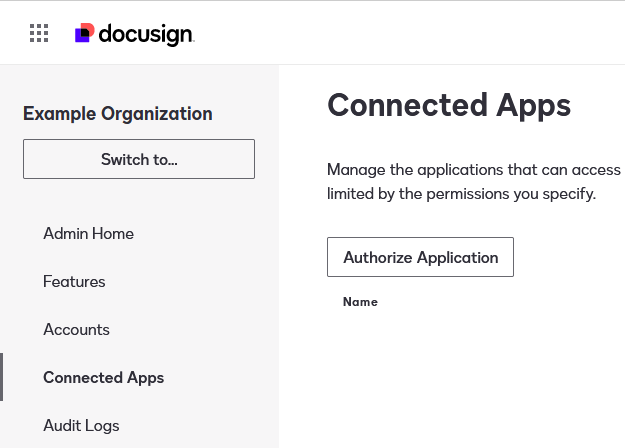Click the Example Organization title
Viewport: 625px width, 448px height.
pyautogui.click(x=118, y=114)
